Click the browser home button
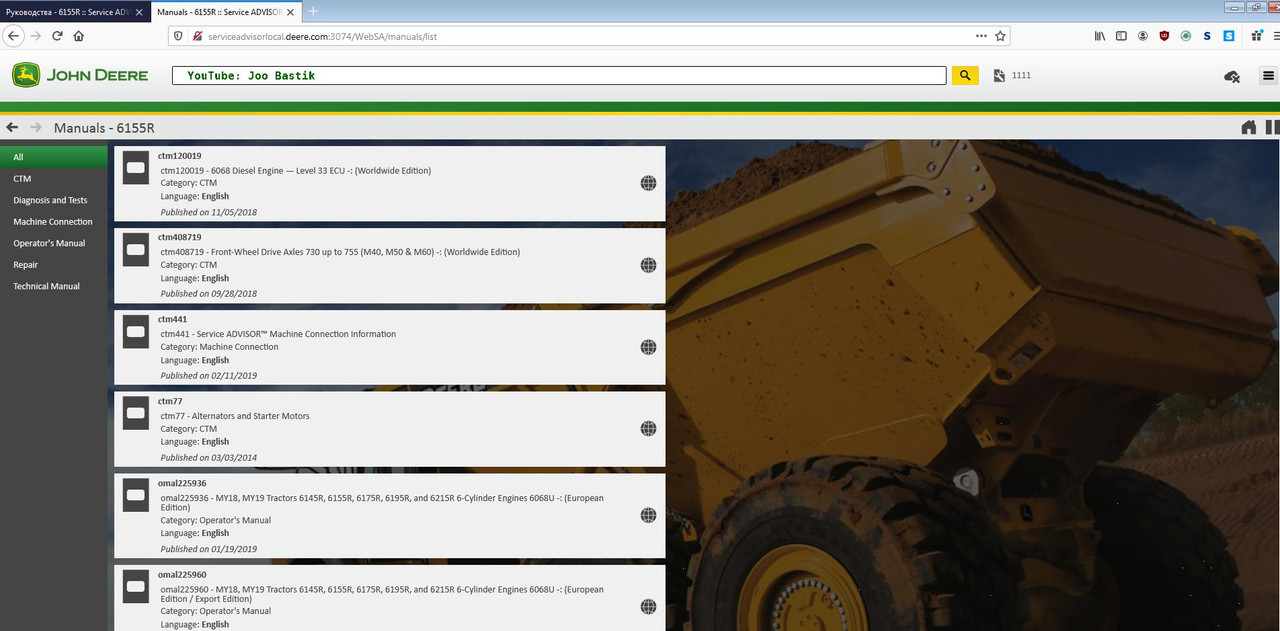 click(78, 36)
